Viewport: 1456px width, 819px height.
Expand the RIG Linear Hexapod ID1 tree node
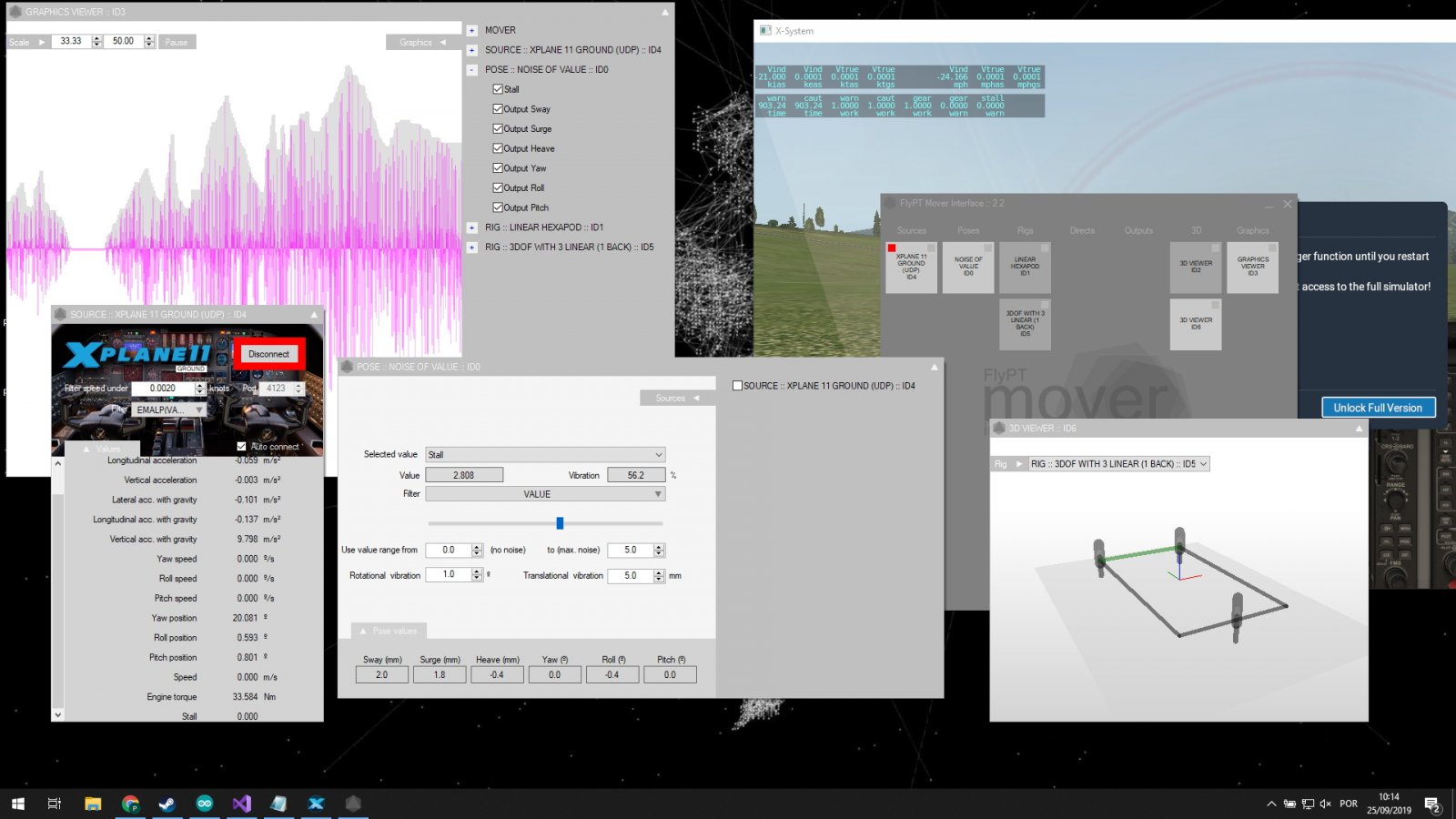click(472, 227)
